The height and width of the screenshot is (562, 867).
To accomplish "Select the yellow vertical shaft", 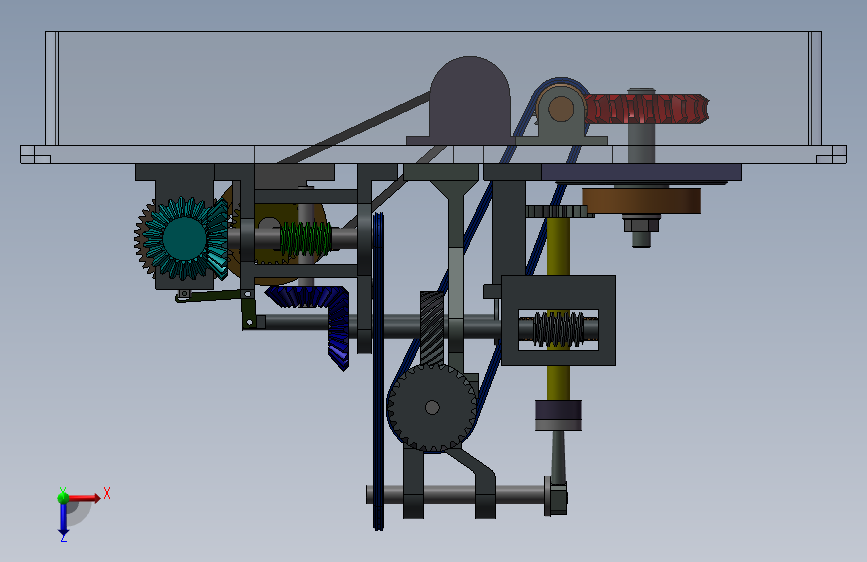I will (558, 249).
